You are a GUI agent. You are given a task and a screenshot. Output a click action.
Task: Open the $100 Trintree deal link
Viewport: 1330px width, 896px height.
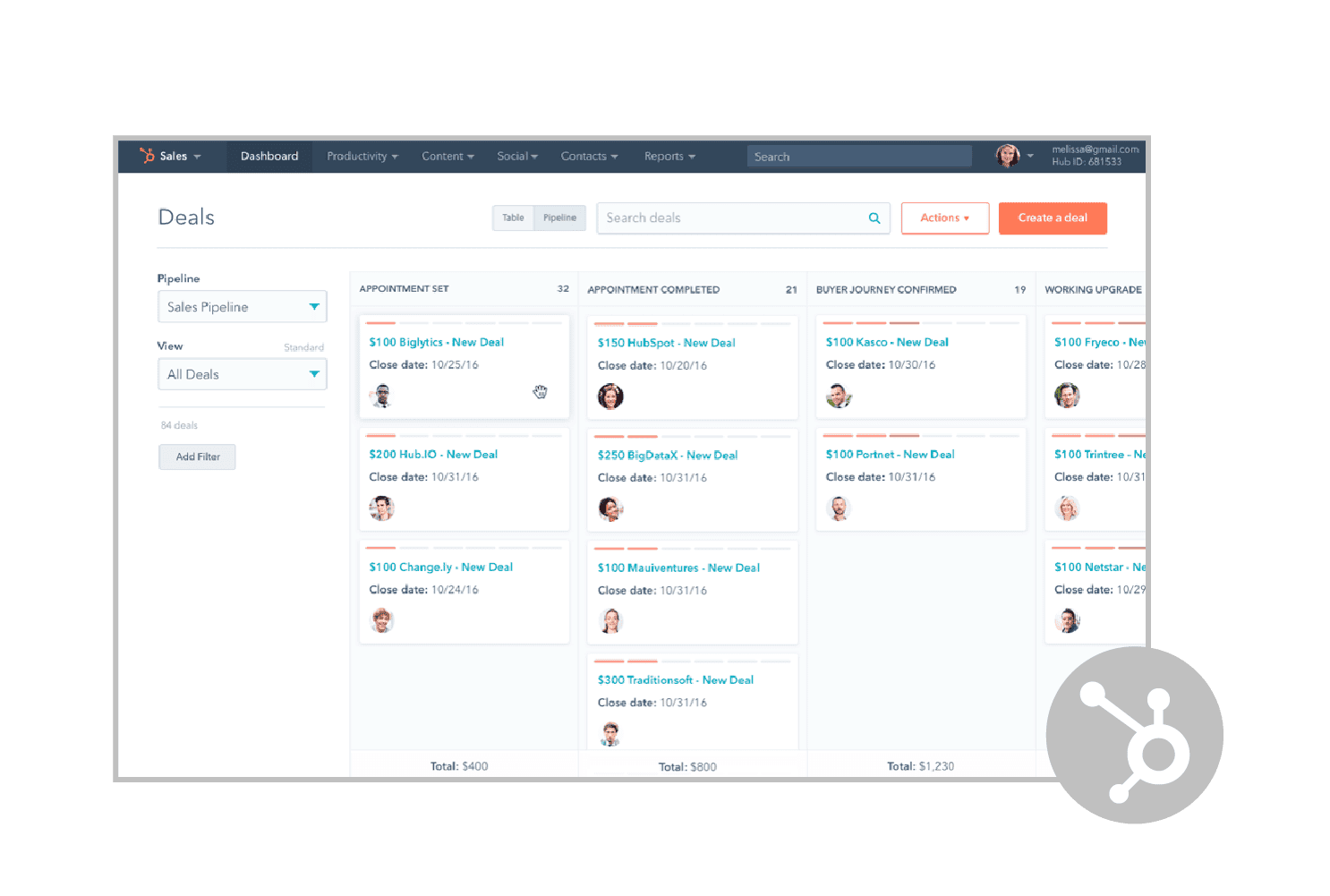(1100, 455)
